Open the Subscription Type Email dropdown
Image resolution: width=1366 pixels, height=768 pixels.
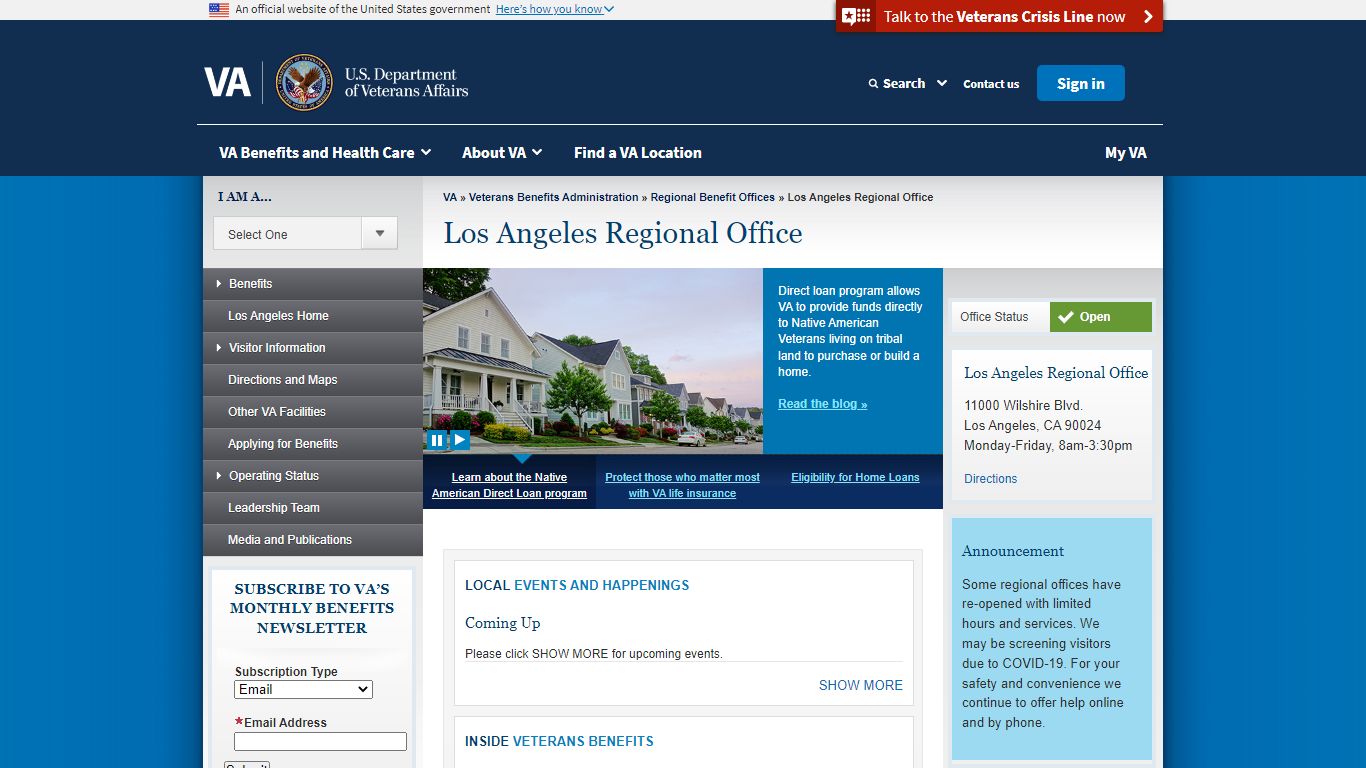click(303, 690)
